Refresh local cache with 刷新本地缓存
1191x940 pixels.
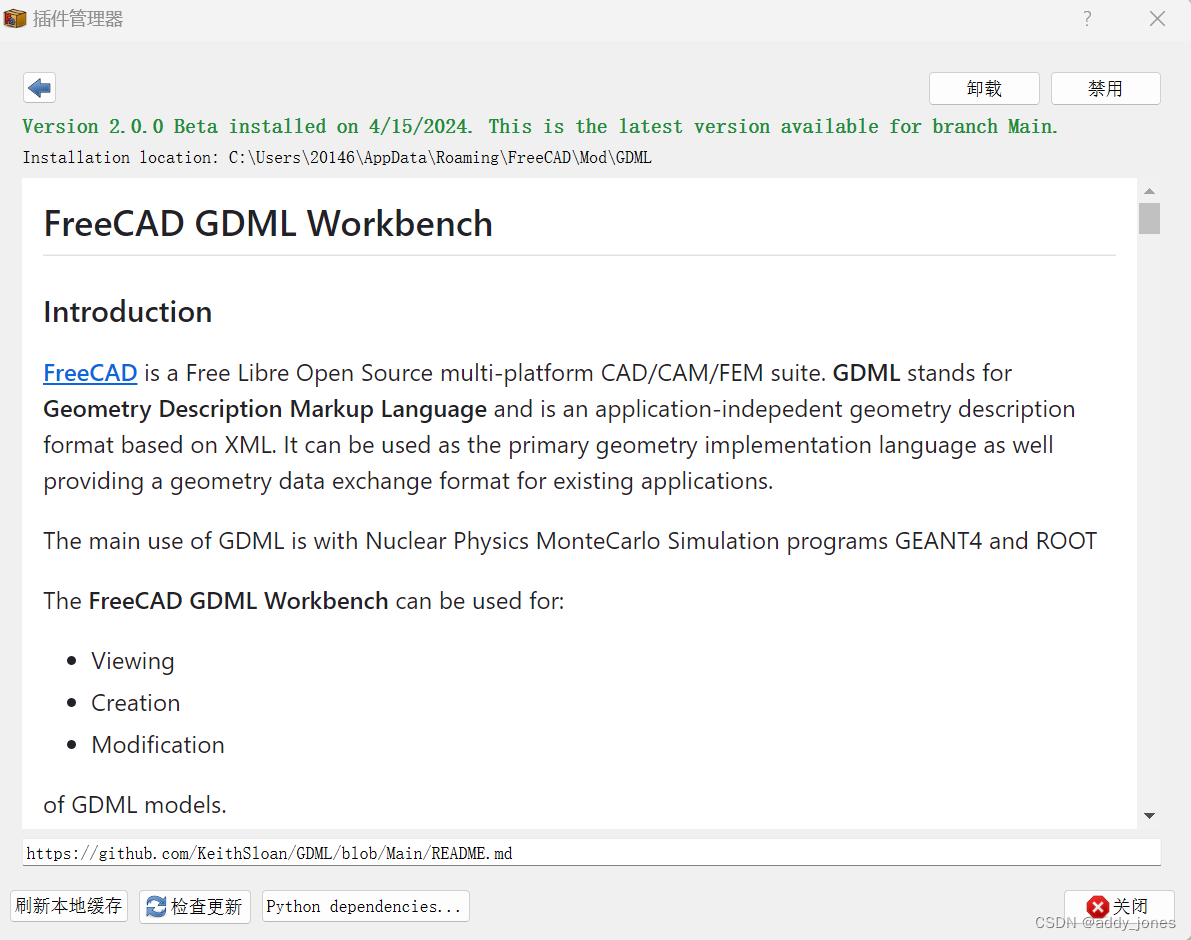pyautogui.click(x=68, y=906)
